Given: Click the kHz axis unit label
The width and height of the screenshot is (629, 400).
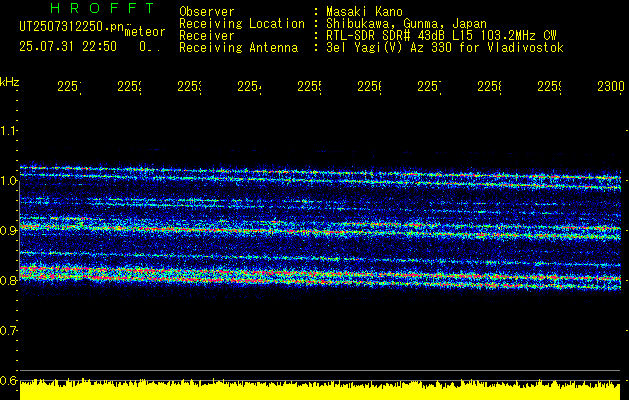Looking at the screenshot, I should [x=9, y=82].
